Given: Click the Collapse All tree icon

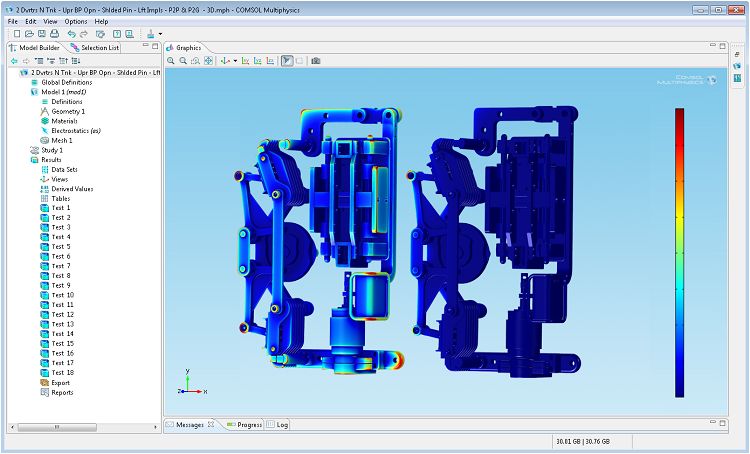Looking at the screenshot, I should (39, 61).
